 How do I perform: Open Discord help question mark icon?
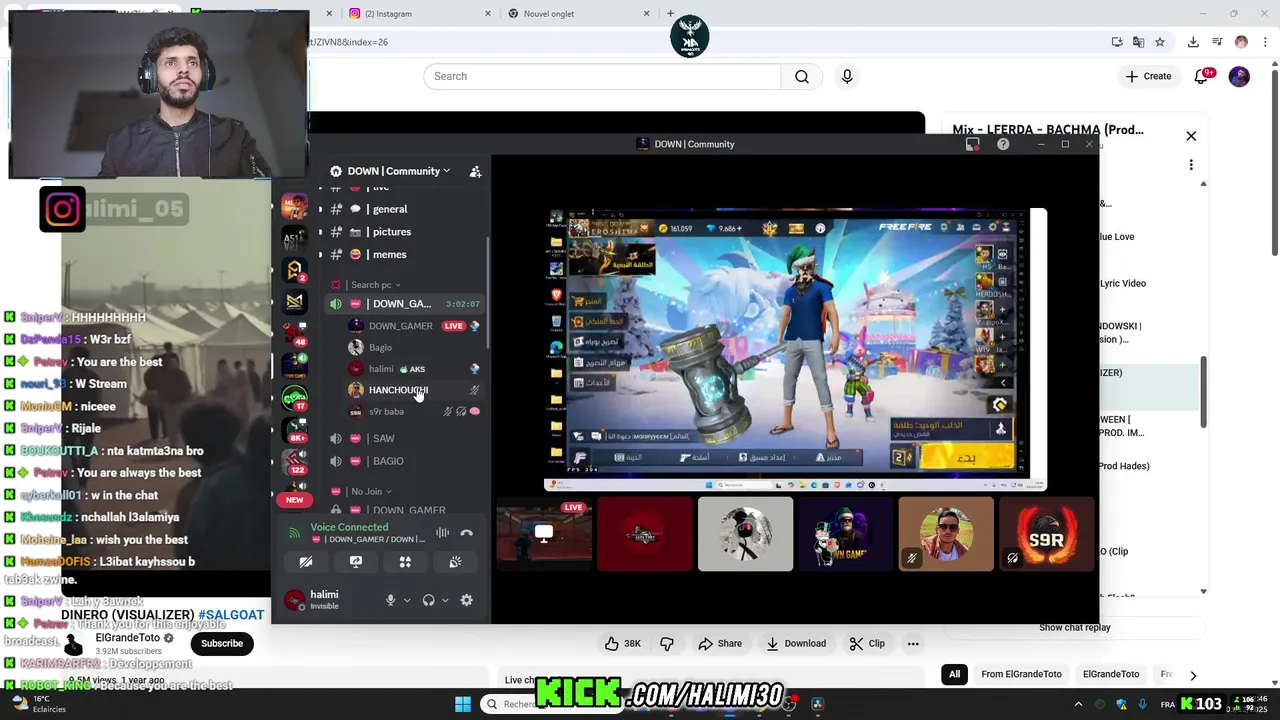coord(1003,144)
